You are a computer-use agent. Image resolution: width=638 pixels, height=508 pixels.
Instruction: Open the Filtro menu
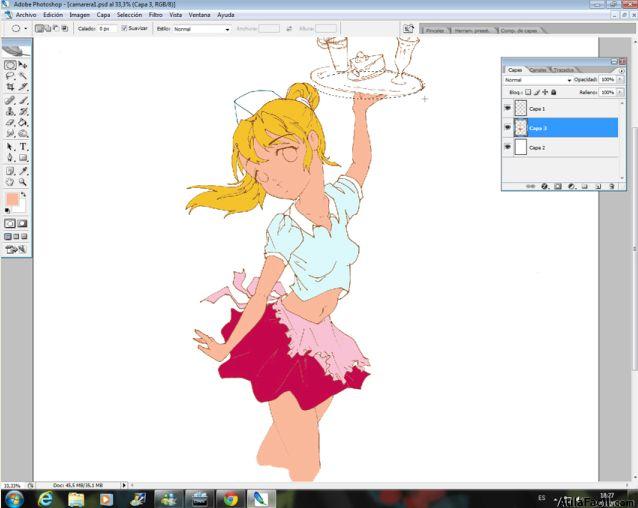[x=155, y=15]
